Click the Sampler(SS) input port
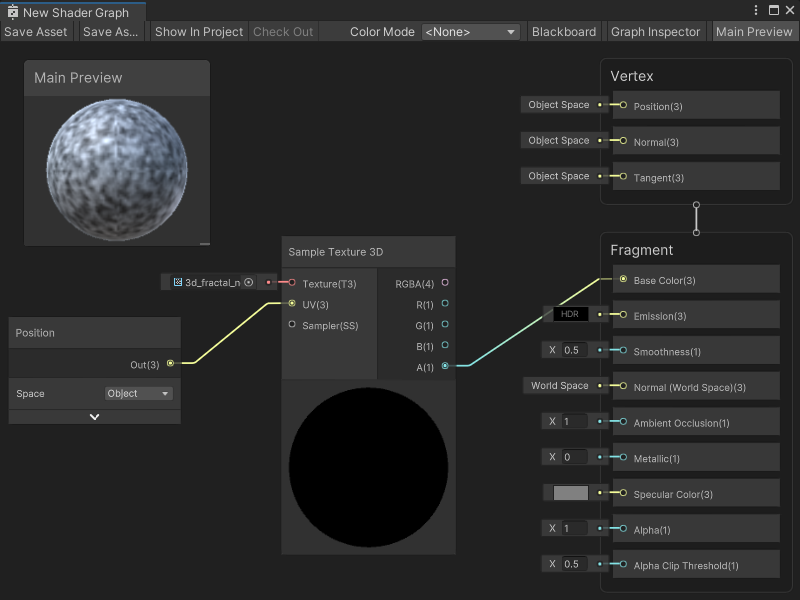 coord(292,323)
